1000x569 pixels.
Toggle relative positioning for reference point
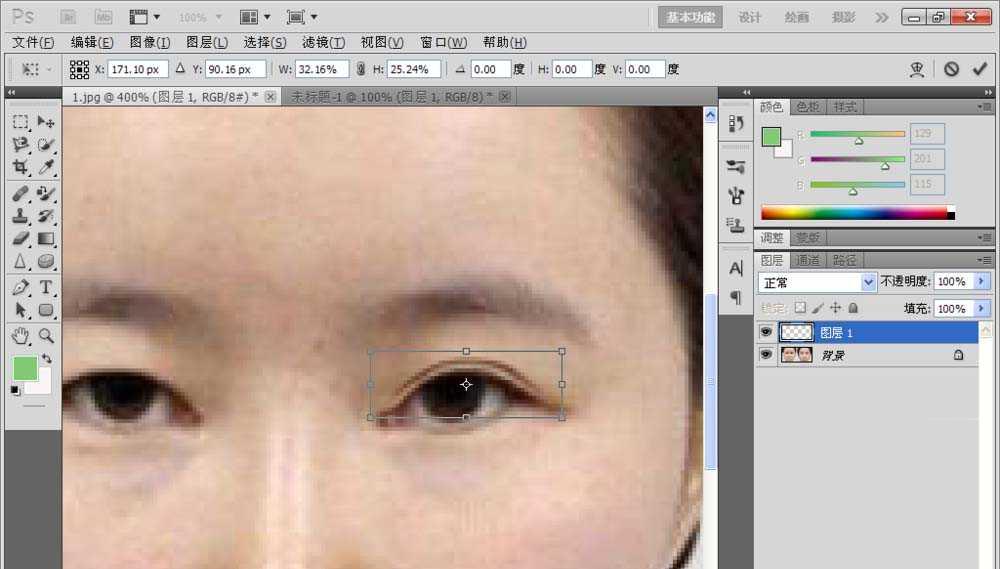click(180, 69)
